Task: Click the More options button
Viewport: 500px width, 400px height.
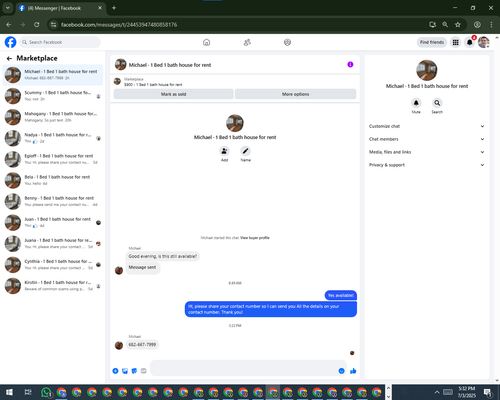Action: click(x=295, y=94)
